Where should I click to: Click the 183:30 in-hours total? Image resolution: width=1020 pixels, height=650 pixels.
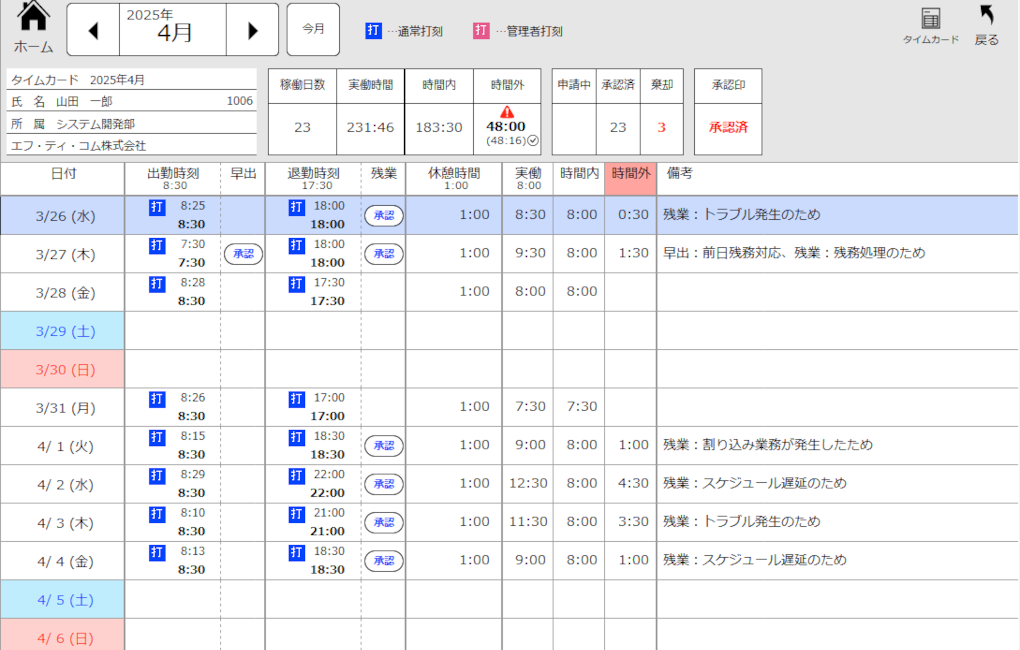[439, 128]
